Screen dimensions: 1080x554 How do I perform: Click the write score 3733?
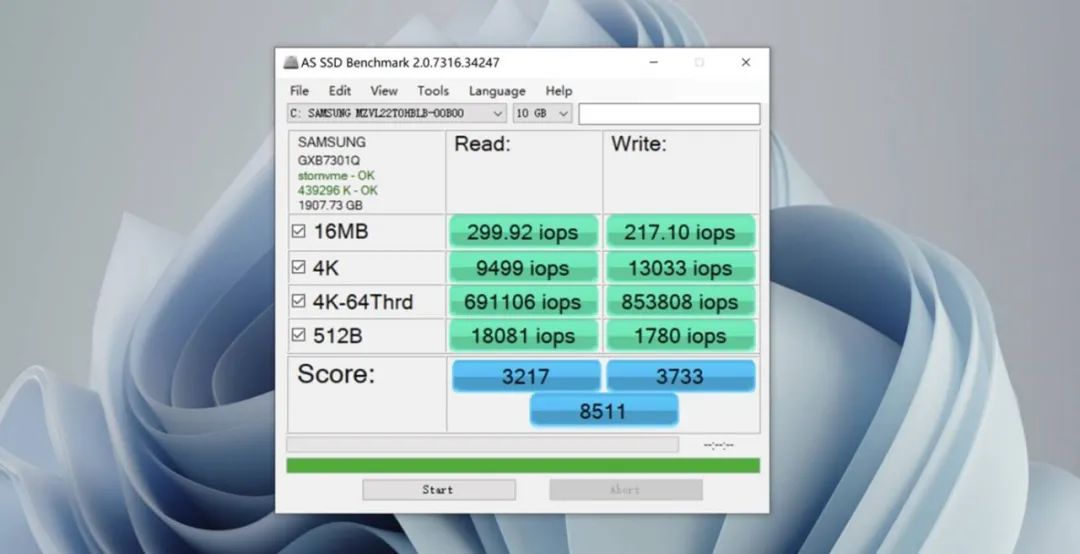click(680, 376)
